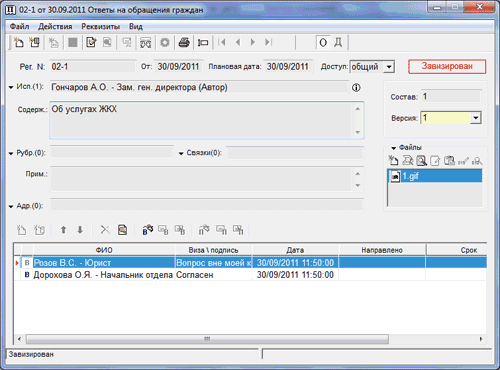Image resolution: width=500 pixels, height=370 pixels.
Task: Delete selected visa with X icon
Action: click(x=105, y=230)
